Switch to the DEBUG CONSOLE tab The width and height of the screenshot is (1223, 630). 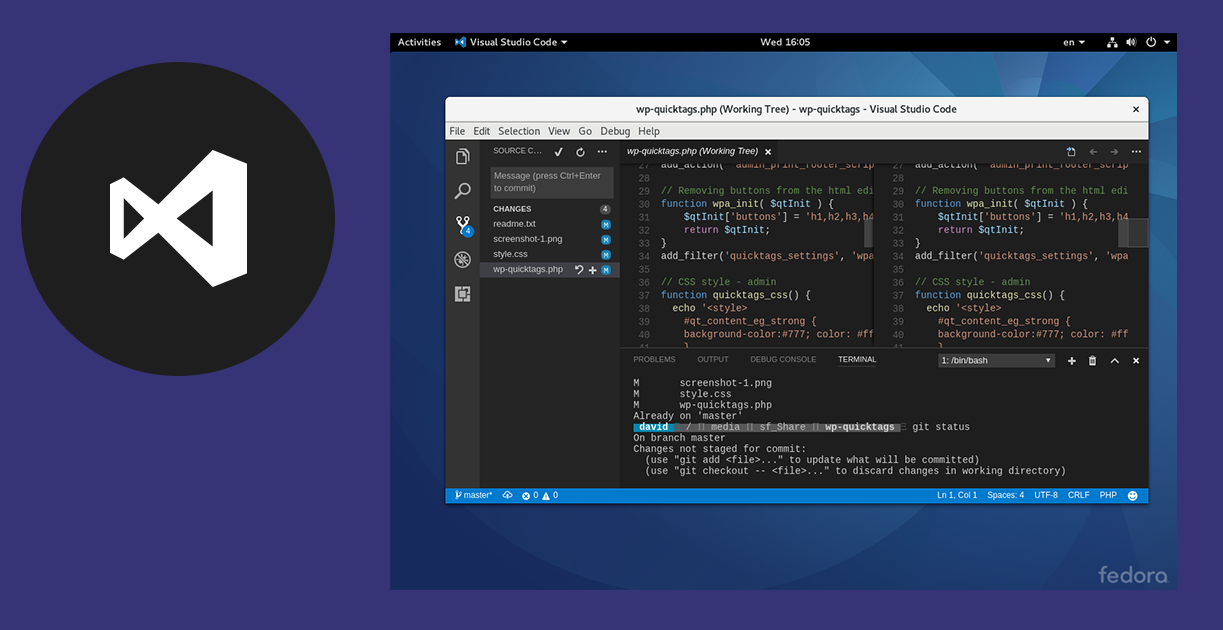pyautogui.click(x=783, y=360)
